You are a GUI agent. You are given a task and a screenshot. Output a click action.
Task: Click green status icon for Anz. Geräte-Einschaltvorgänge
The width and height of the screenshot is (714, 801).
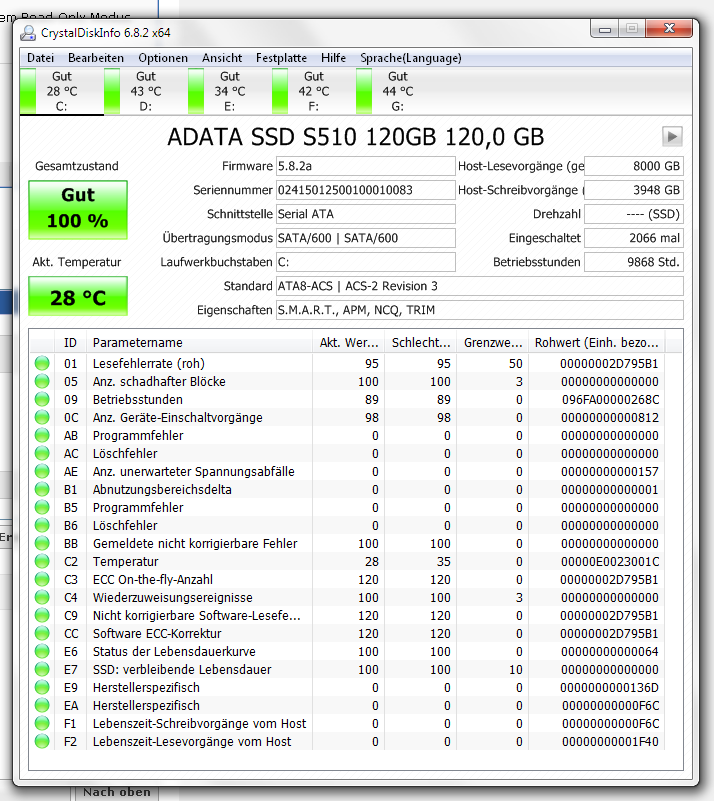point(42,417)
